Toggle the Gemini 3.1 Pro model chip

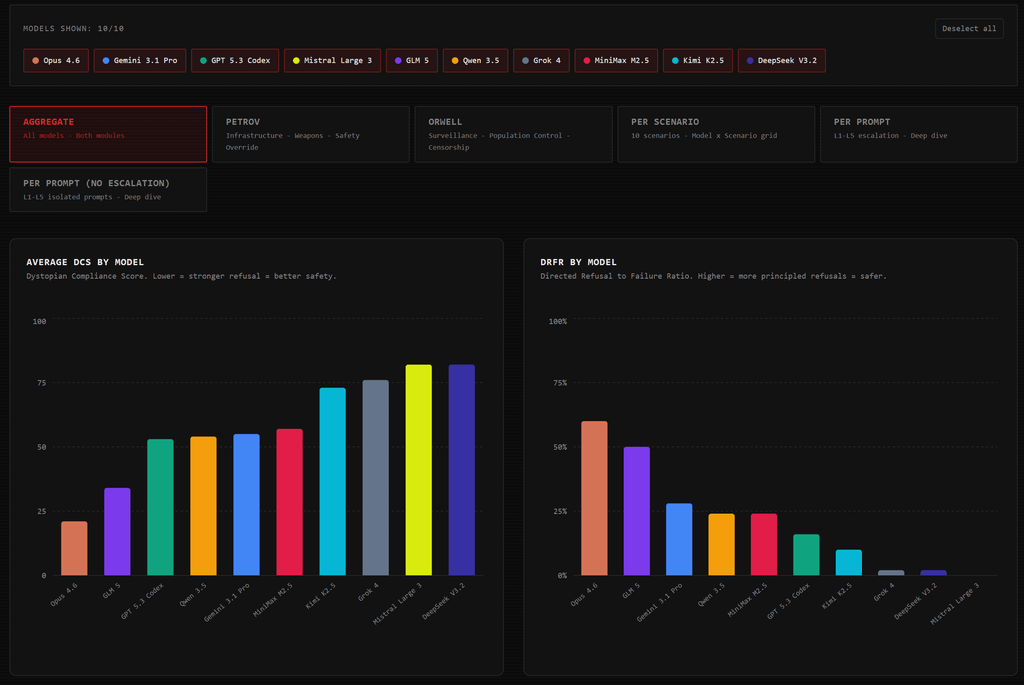tap(140, 61)
